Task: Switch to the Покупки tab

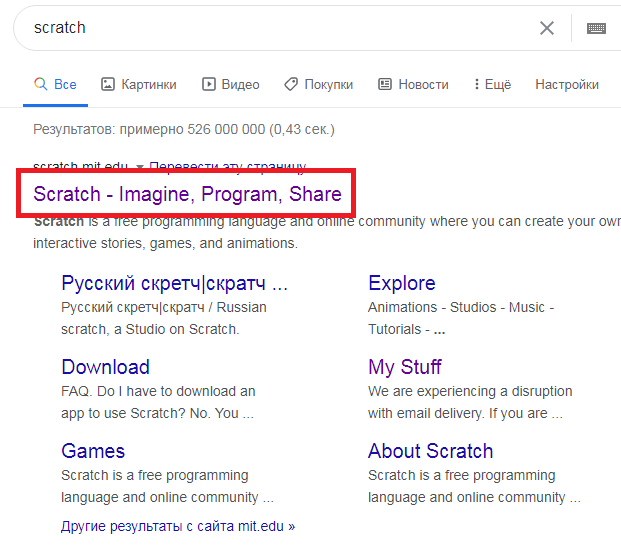Action: click(318, 84)
